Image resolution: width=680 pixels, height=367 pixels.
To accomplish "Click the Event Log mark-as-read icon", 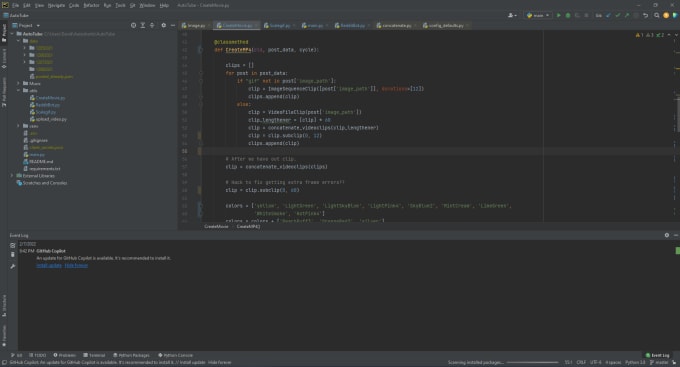I will [x=13, y=246].
